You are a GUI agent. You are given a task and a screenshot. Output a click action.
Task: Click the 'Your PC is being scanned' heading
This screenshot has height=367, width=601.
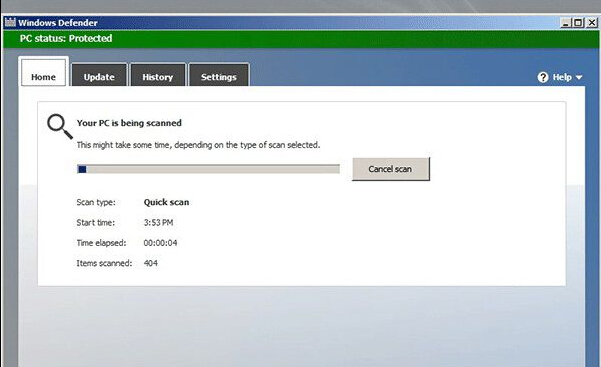[x=129, y=123]
